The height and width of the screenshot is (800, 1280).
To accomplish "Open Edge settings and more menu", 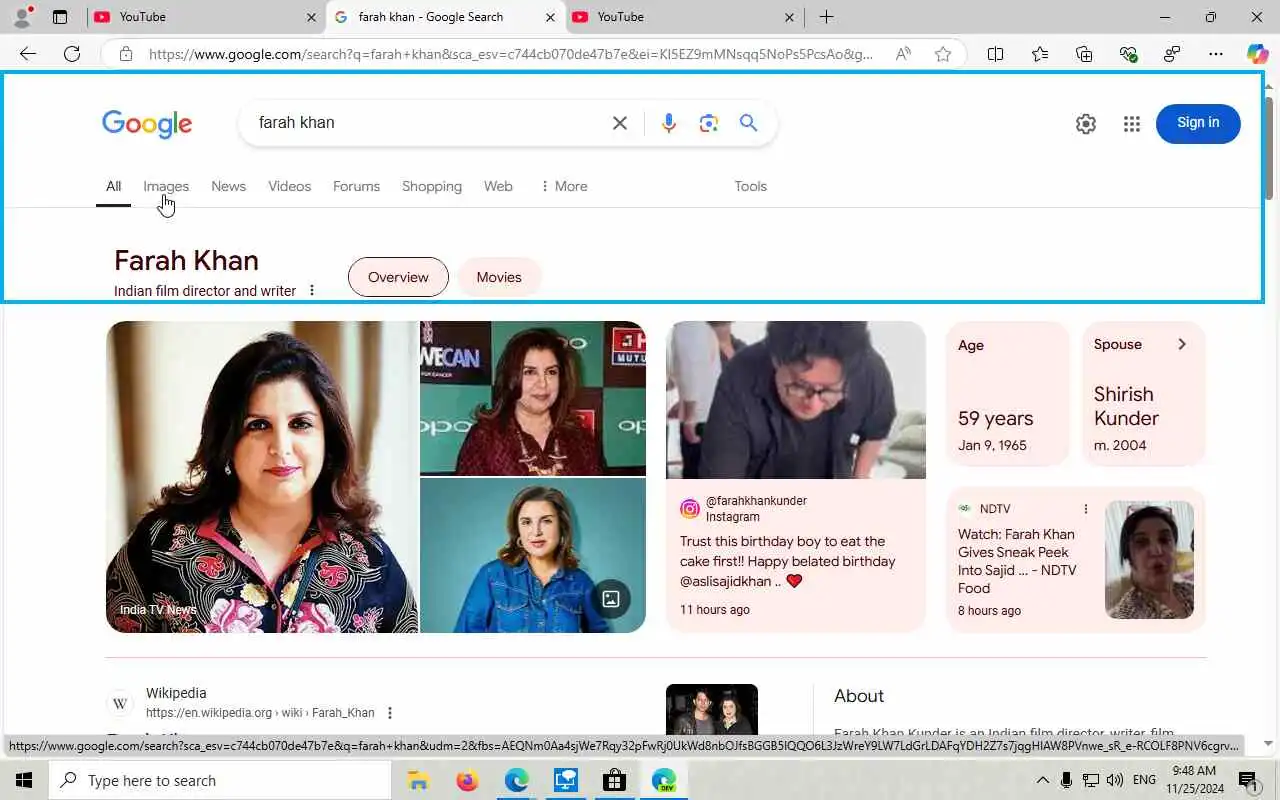I will click(1216, 54).
